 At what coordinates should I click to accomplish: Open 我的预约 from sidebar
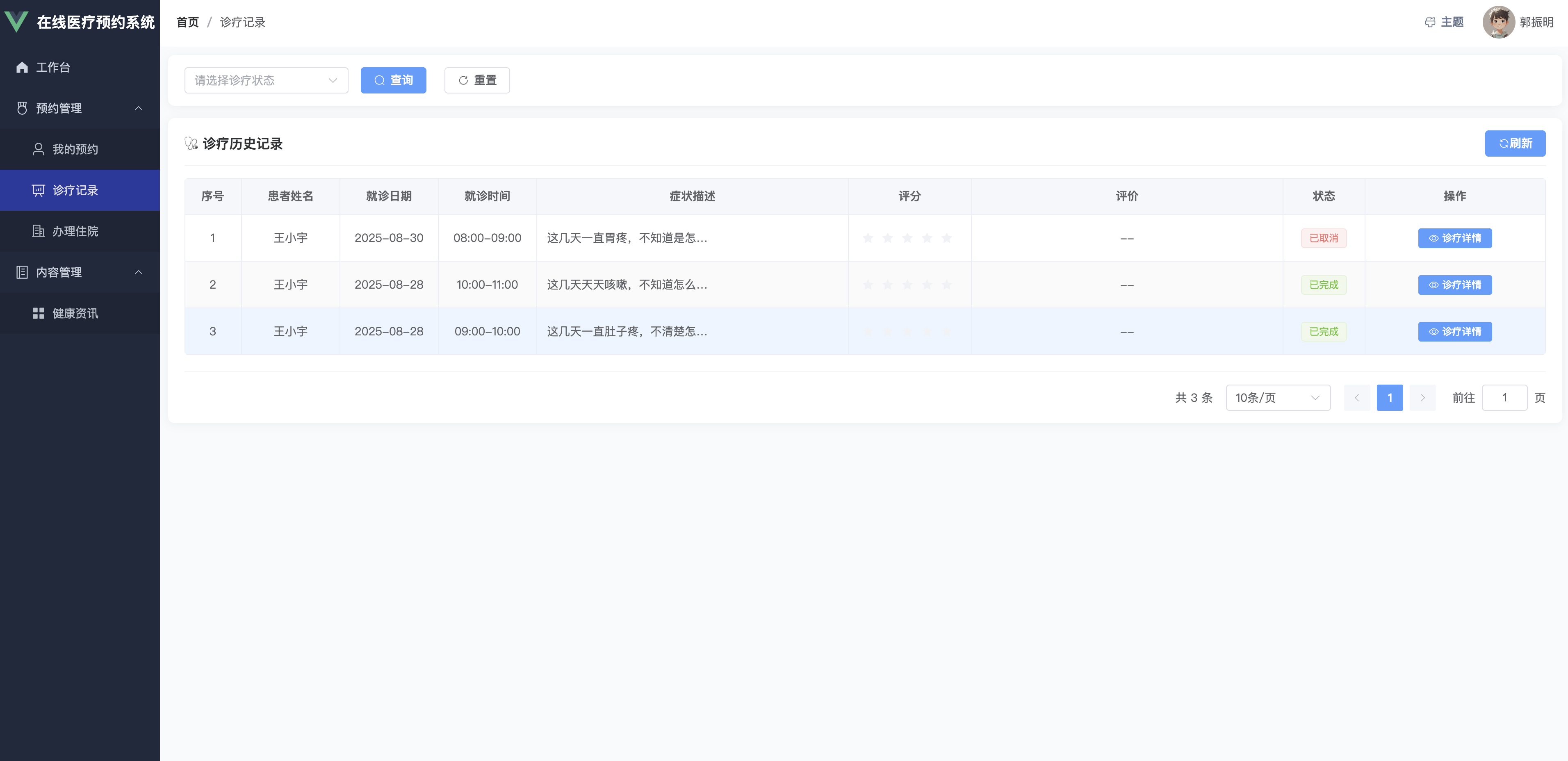coord(74,149)
